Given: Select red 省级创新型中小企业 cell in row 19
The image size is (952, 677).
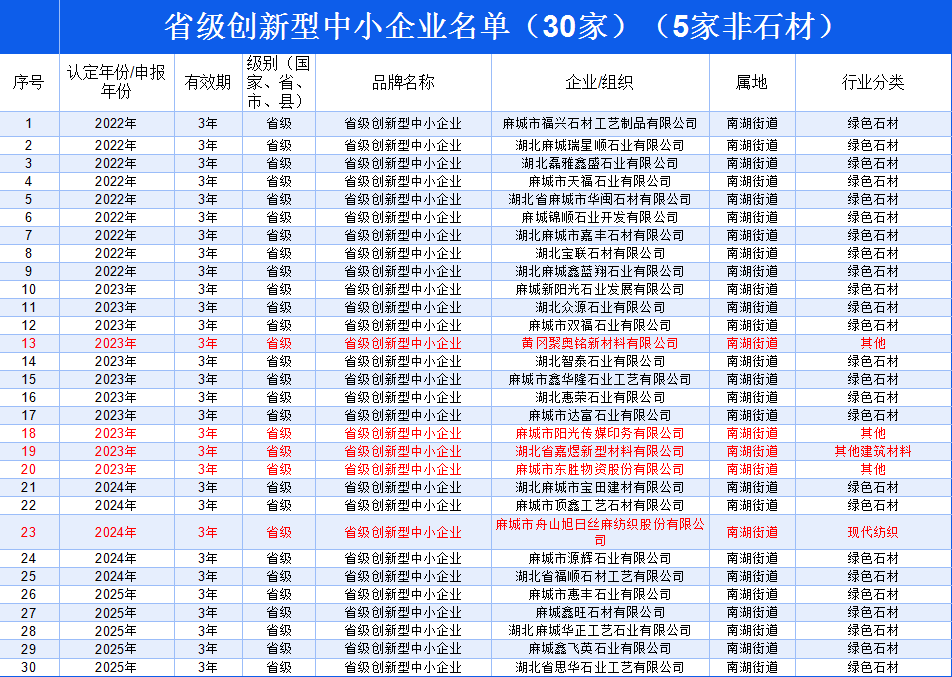Looking at the screenshot, I should [x=403, y=452].
